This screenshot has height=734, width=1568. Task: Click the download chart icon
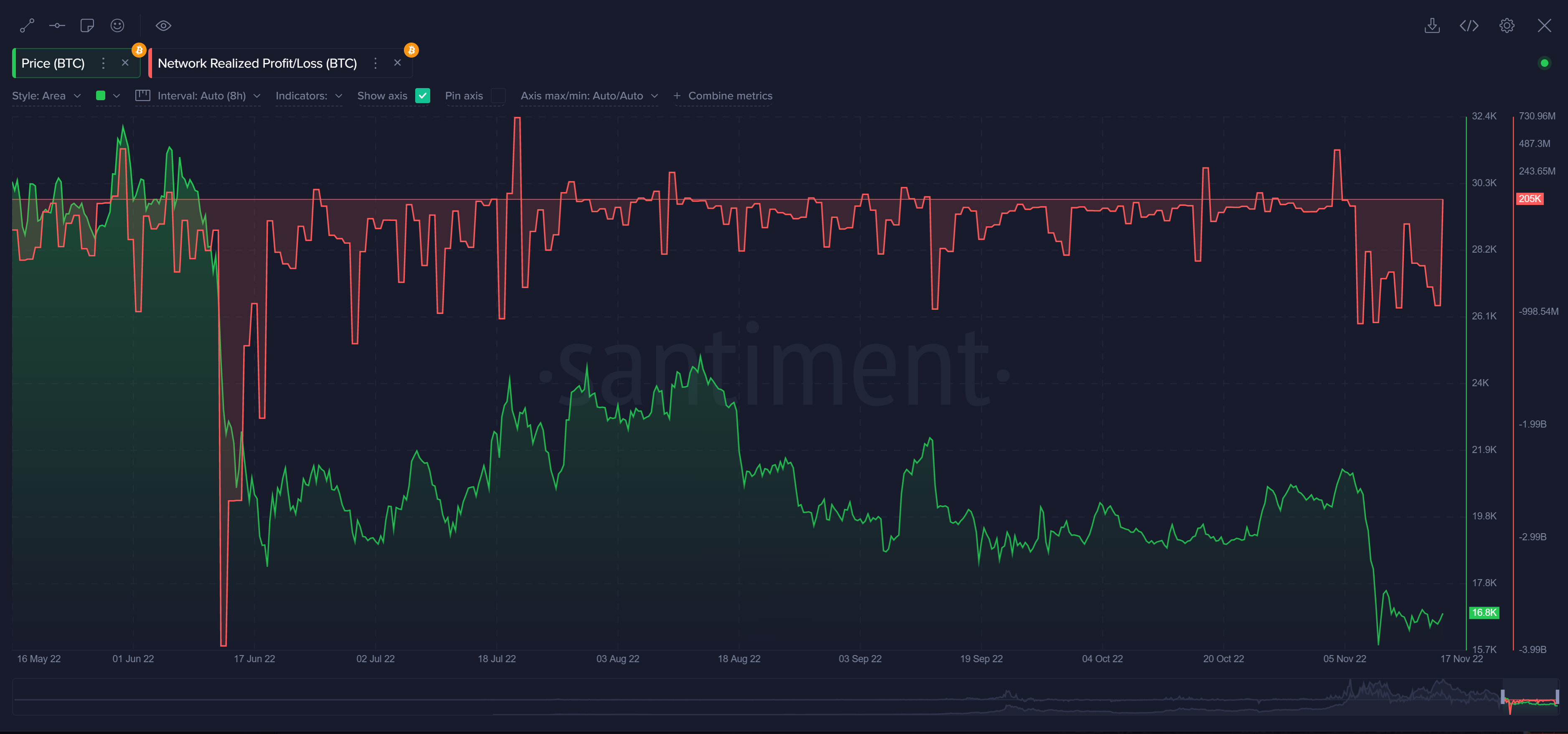[1432, 25]
